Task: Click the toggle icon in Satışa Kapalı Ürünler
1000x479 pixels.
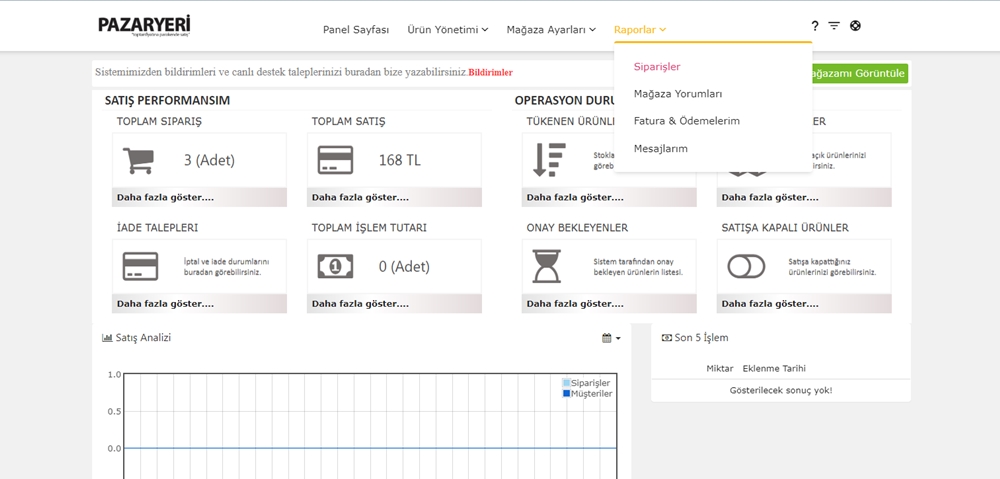Action: tap(746, 267)
